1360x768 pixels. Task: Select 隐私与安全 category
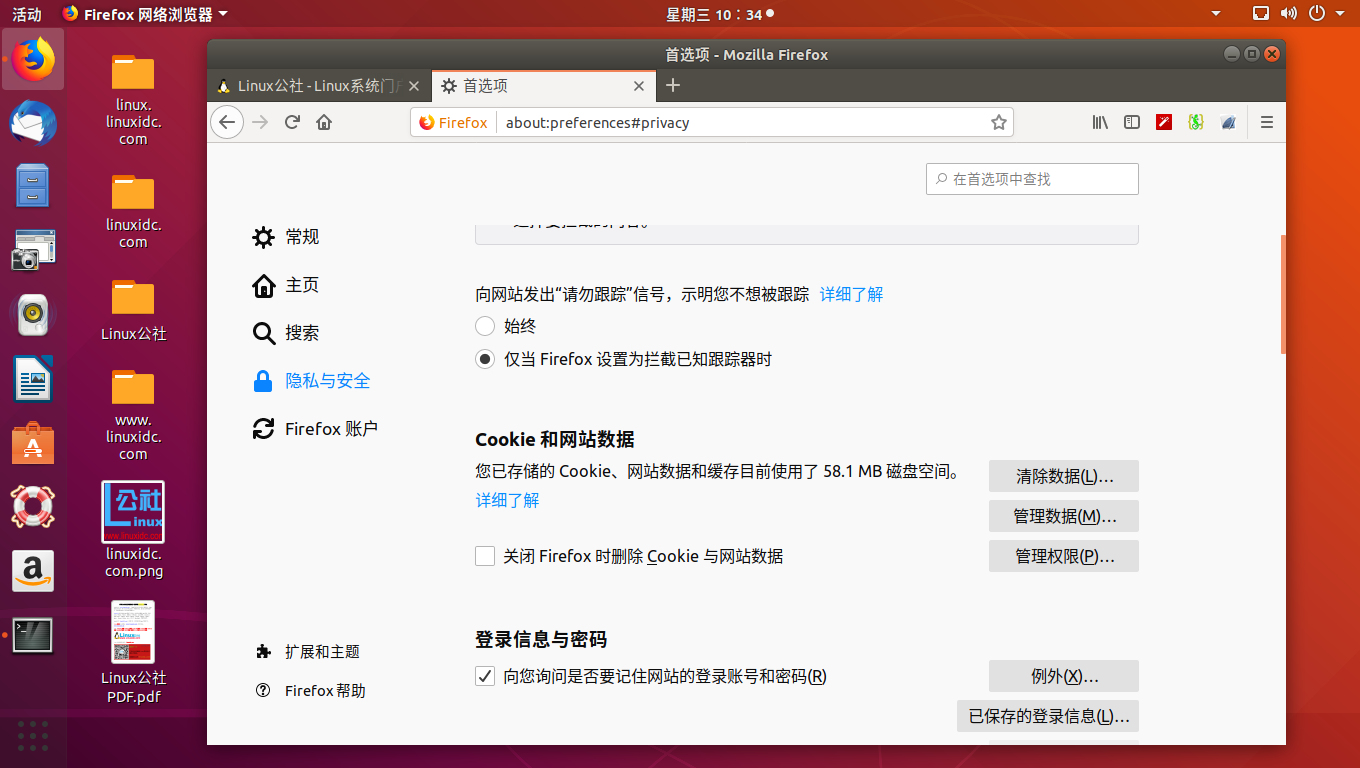point(311,381)
